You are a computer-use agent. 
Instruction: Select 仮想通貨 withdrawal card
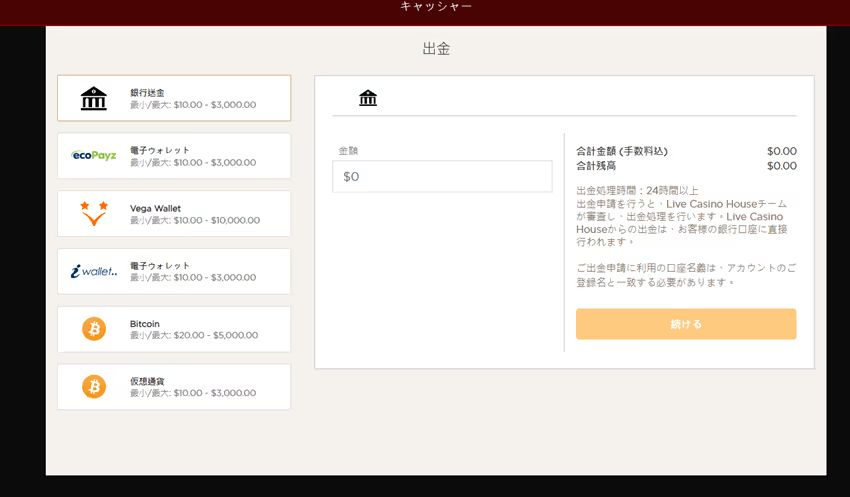coord(174,387)
